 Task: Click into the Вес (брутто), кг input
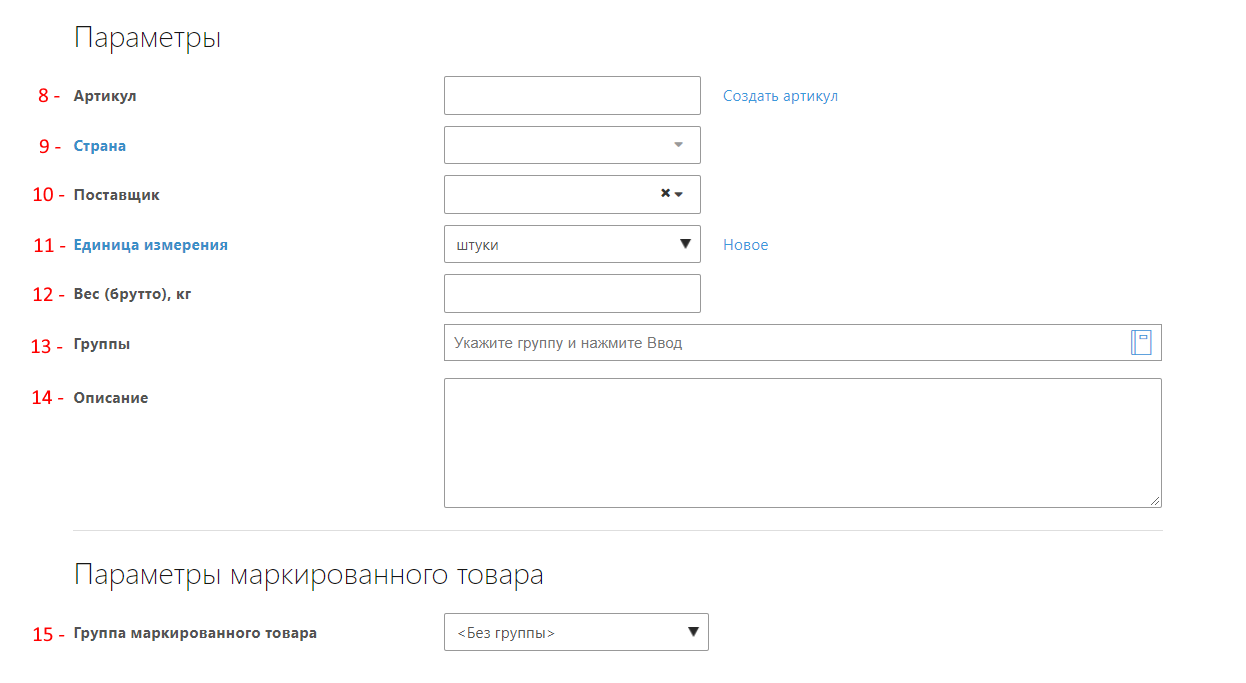coord(572,294)
